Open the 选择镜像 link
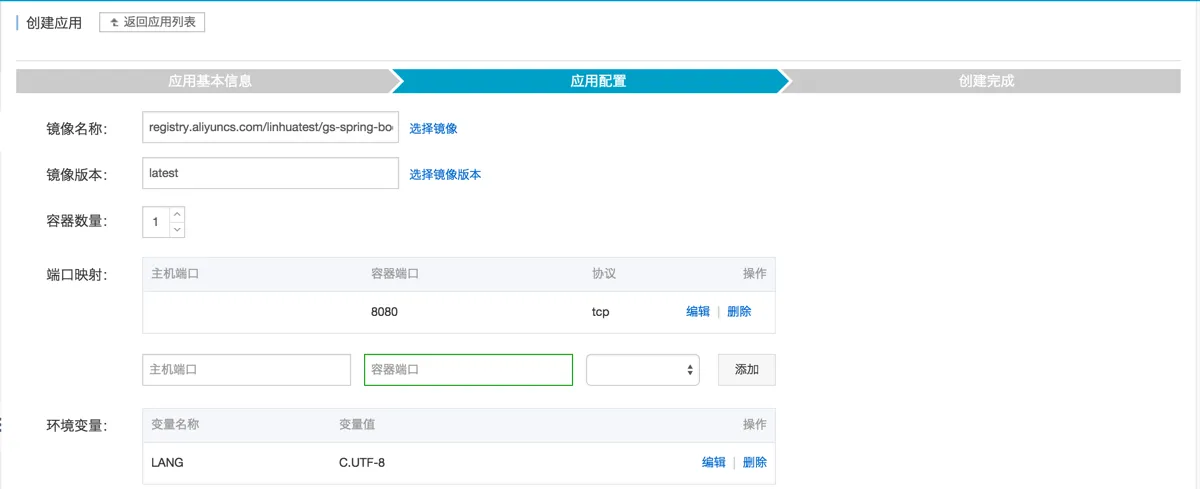Image resolution: width=1200 pixels, height=489 pixels. [x=433, y=129]
